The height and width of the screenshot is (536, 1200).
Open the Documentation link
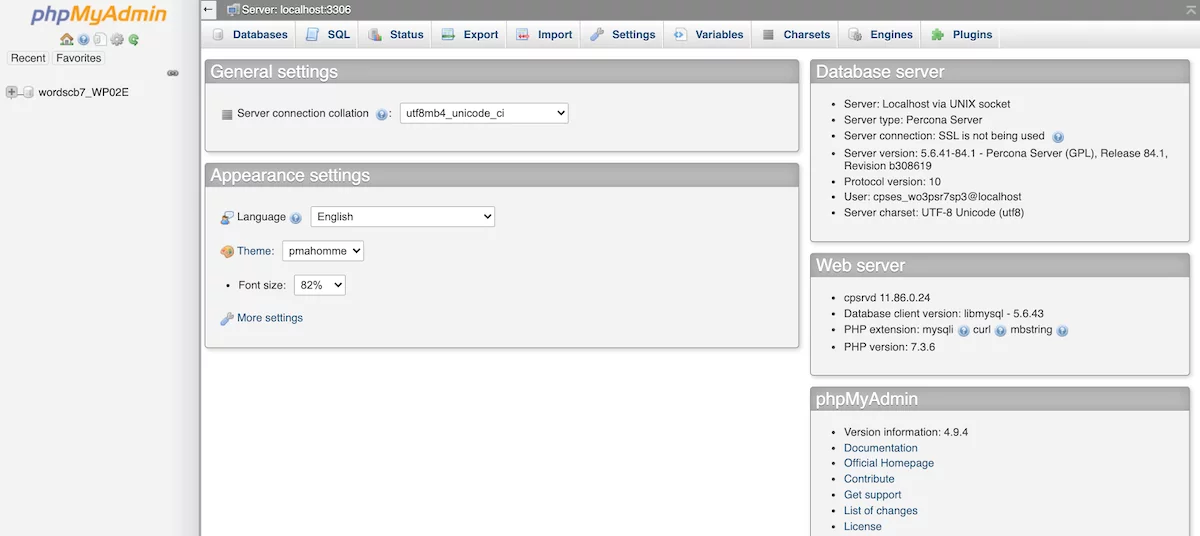881,448
